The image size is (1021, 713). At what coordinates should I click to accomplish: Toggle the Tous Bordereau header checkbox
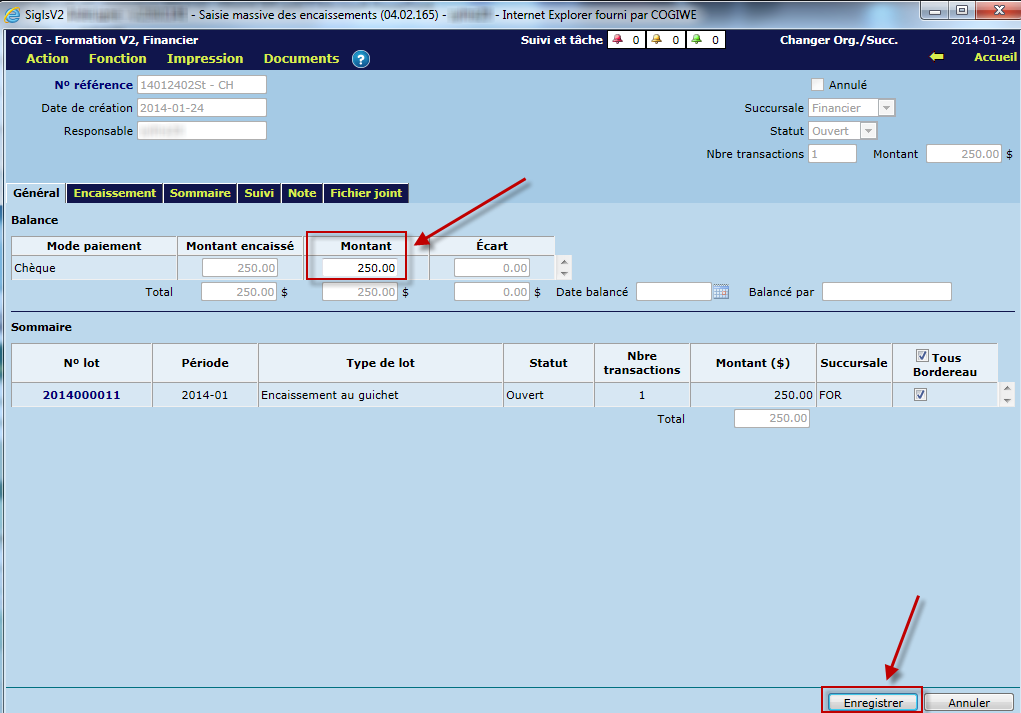click(923, 356)
